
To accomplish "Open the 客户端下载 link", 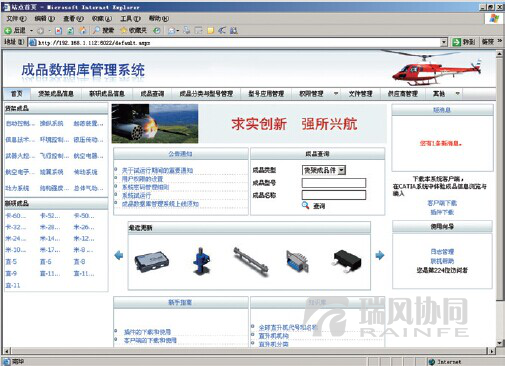I will (x=442, y=203).
